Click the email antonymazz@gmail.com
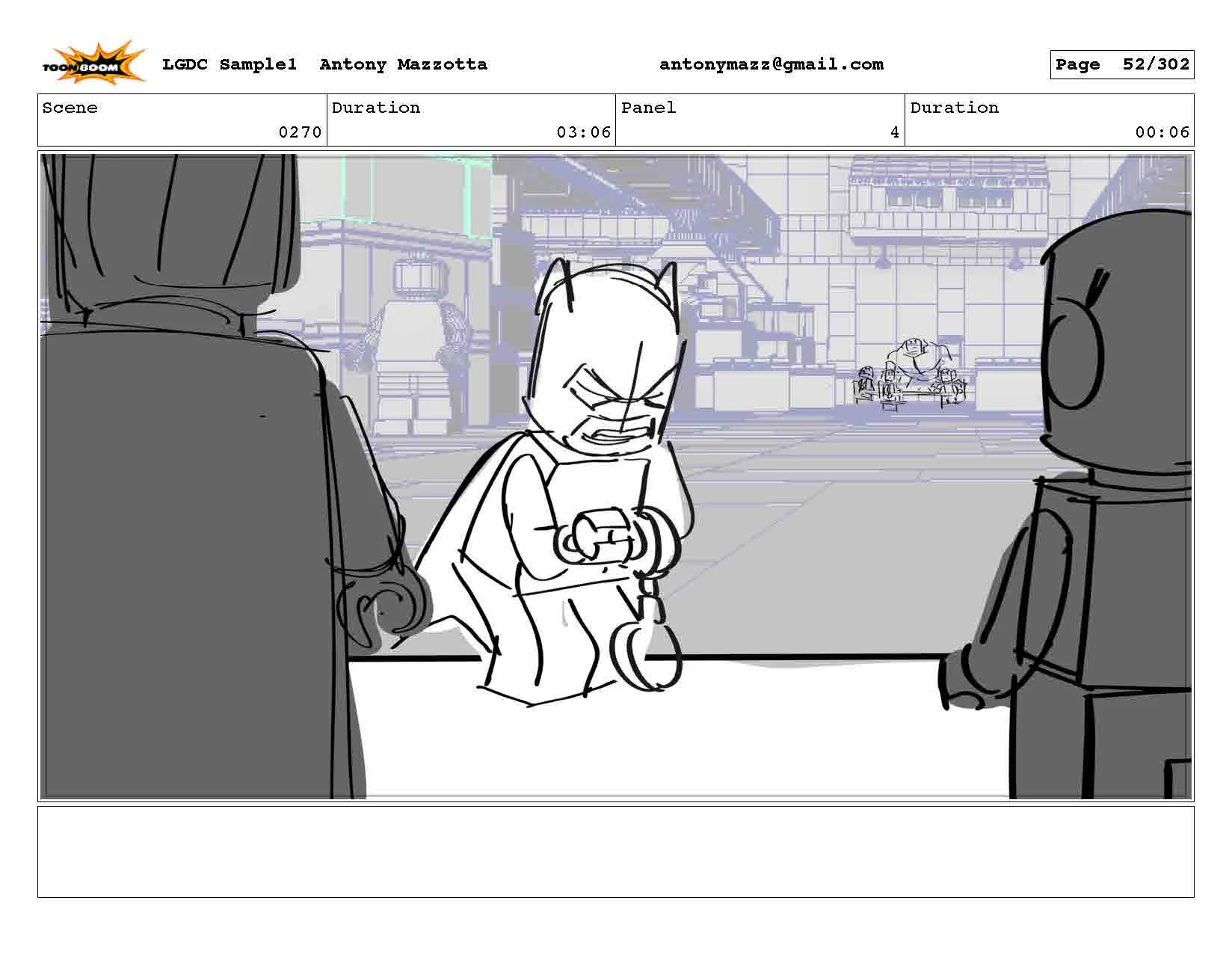The height and width of the screenshot is (954, 1232). coord(771,64)
